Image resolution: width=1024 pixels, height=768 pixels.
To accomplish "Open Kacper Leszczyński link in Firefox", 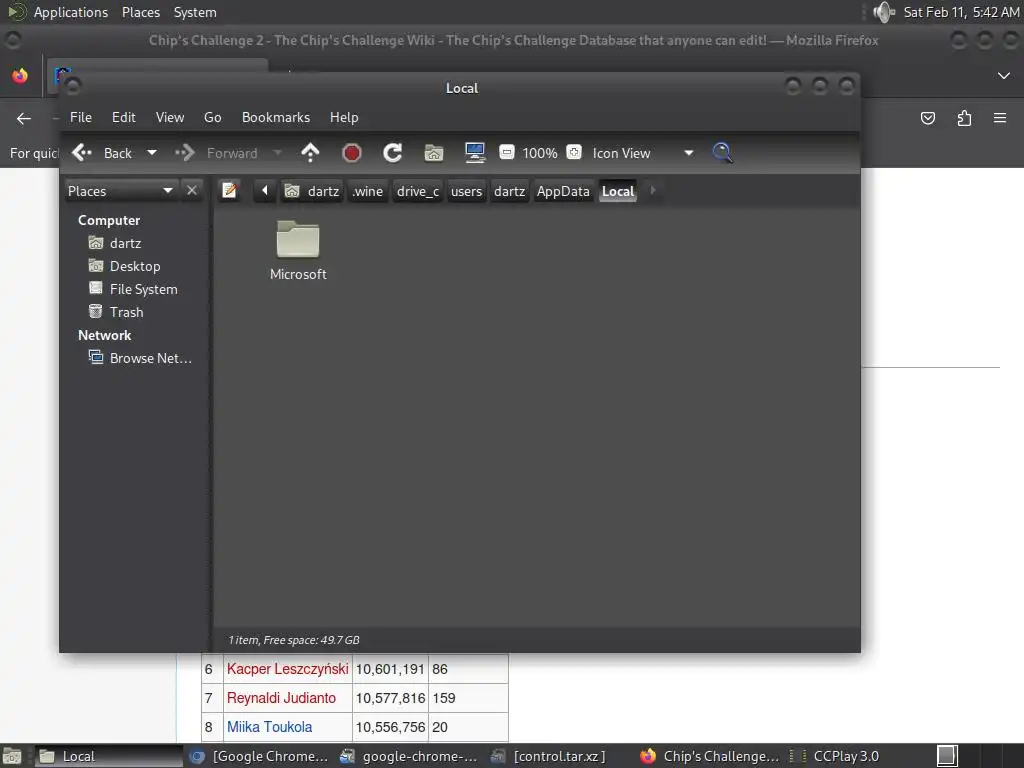I will [x=287, y=669].
